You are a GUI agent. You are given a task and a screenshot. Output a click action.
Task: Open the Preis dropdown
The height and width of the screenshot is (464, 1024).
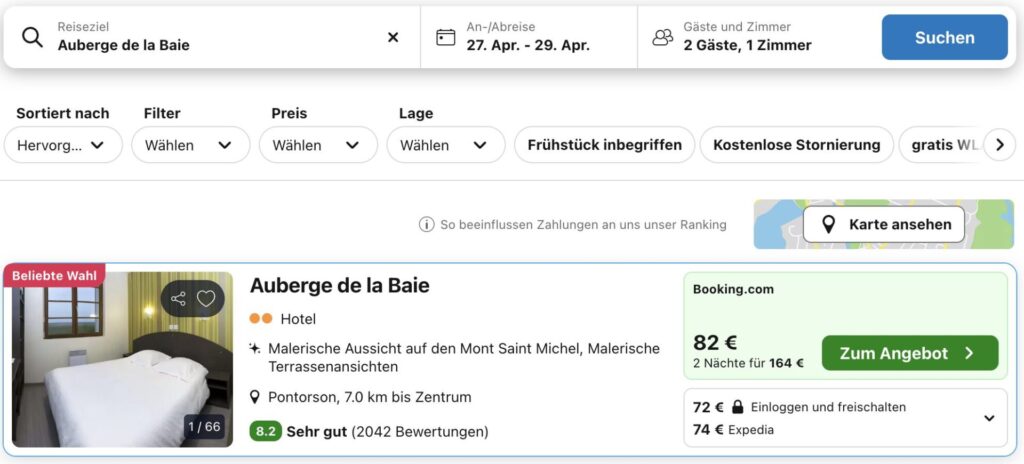316,145
